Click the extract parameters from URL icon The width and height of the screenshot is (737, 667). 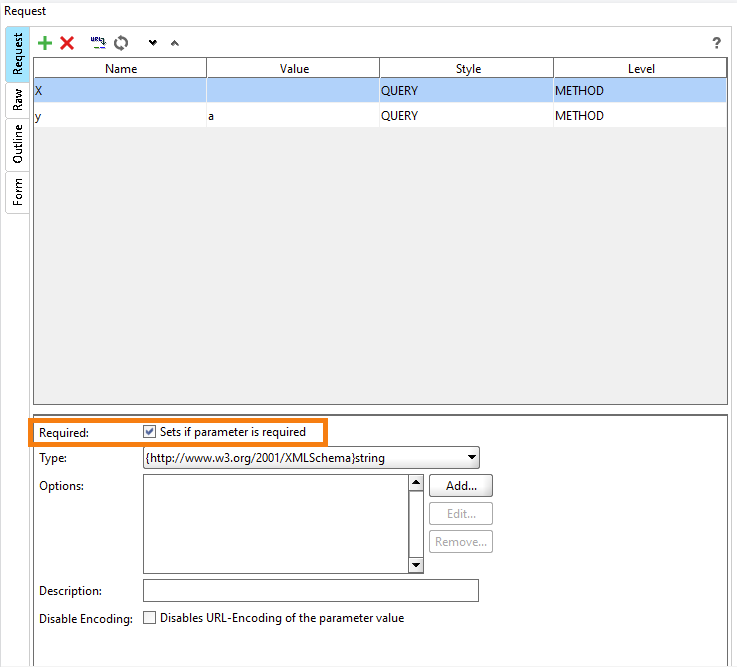point(98,42)
